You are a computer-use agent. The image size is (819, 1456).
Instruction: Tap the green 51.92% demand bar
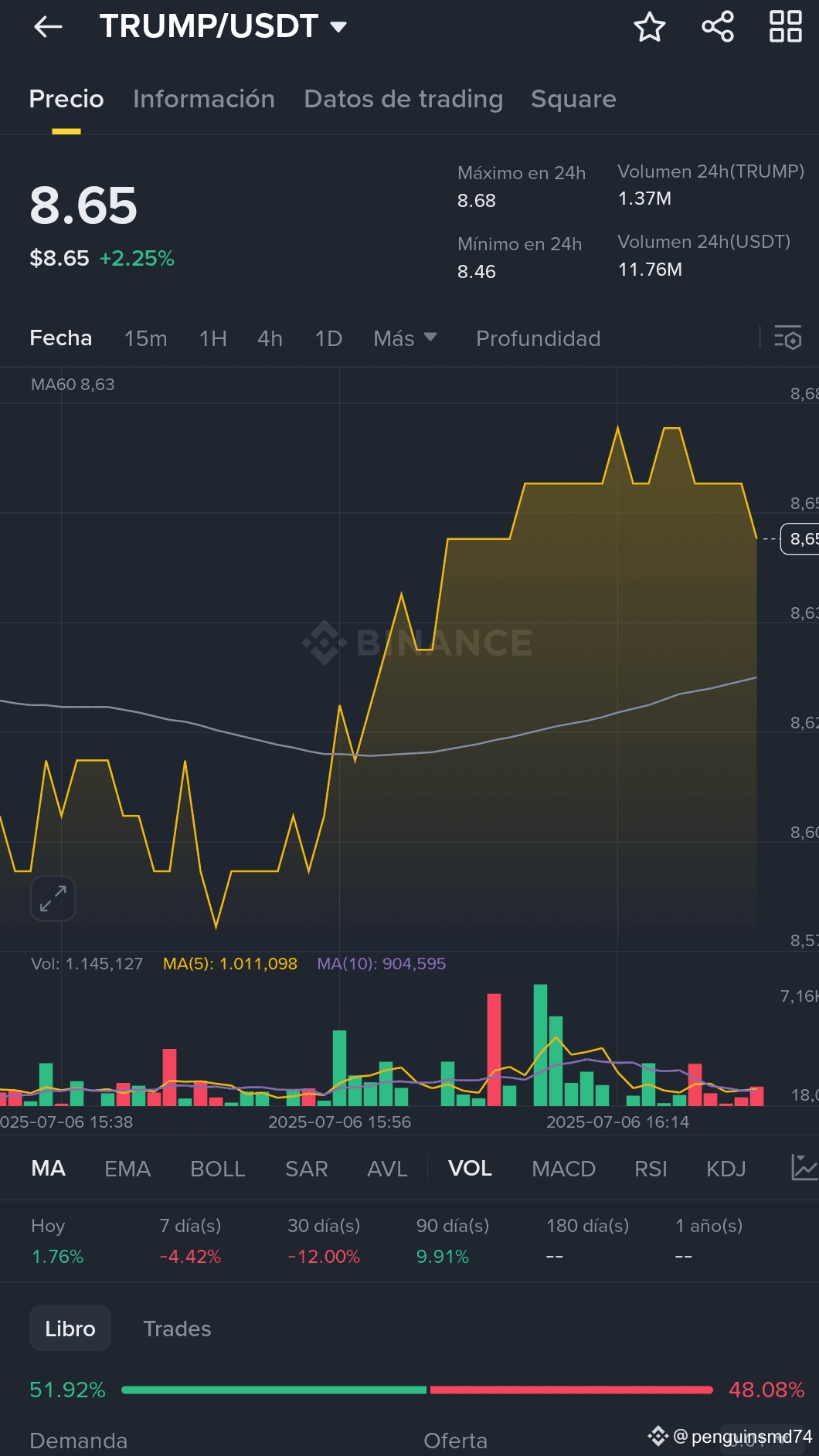coord(274,1390)
